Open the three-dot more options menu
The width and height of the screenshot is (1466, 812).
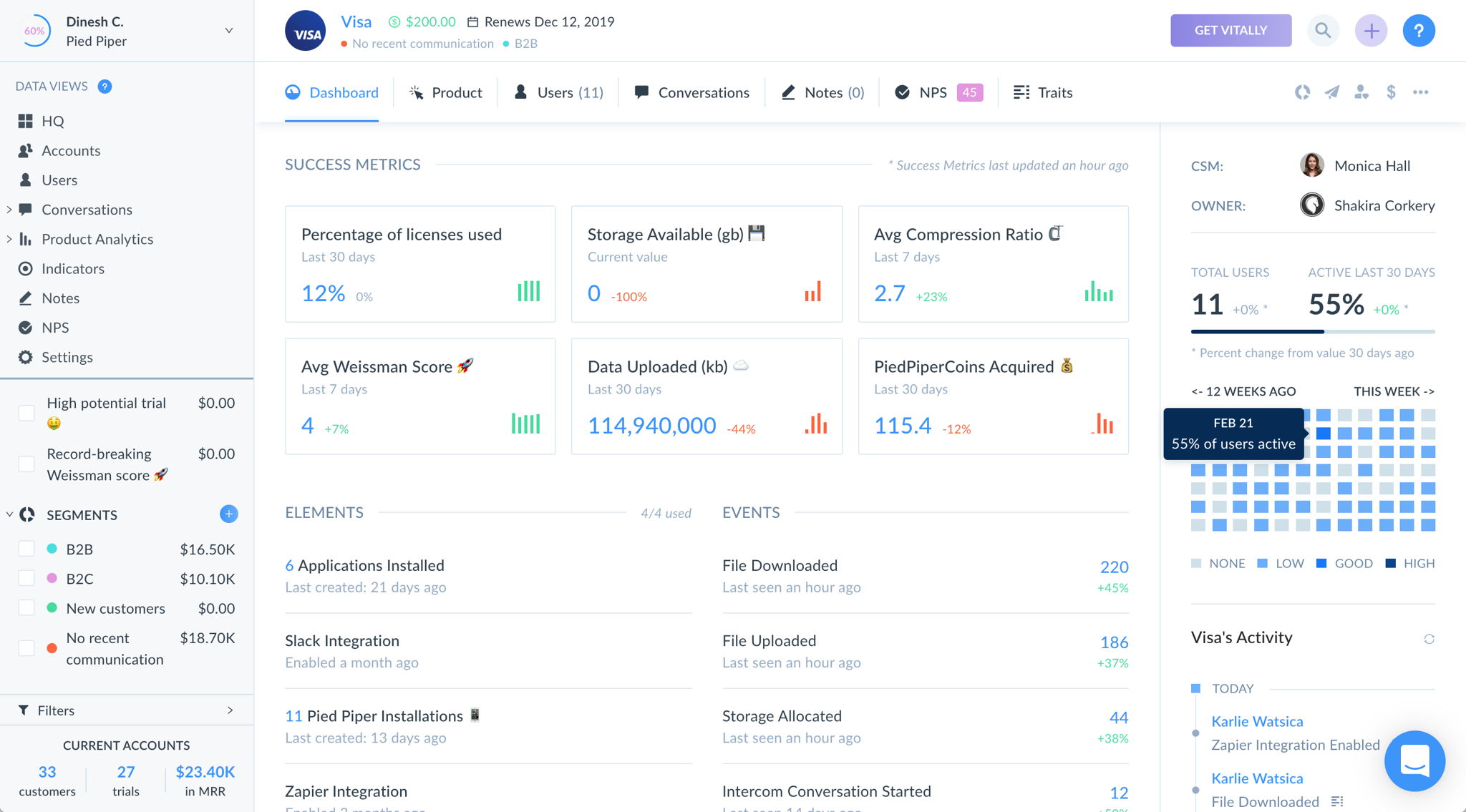(1421, 92)
